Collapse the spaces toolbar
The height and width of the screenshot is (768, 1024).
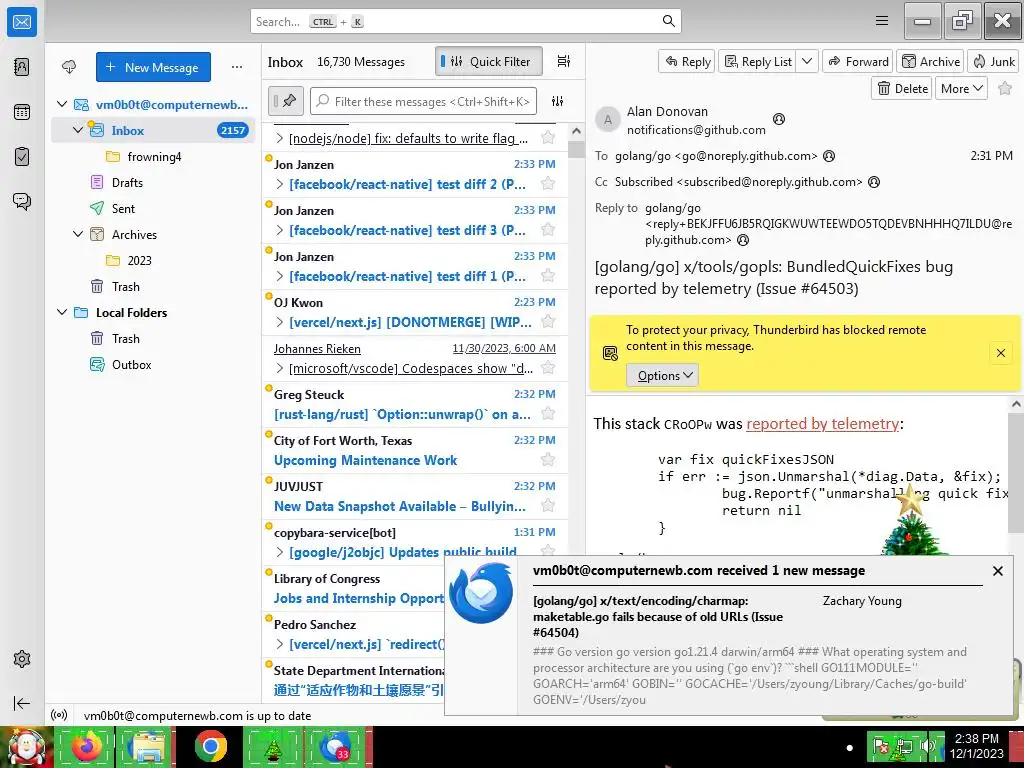coord(22,703)
